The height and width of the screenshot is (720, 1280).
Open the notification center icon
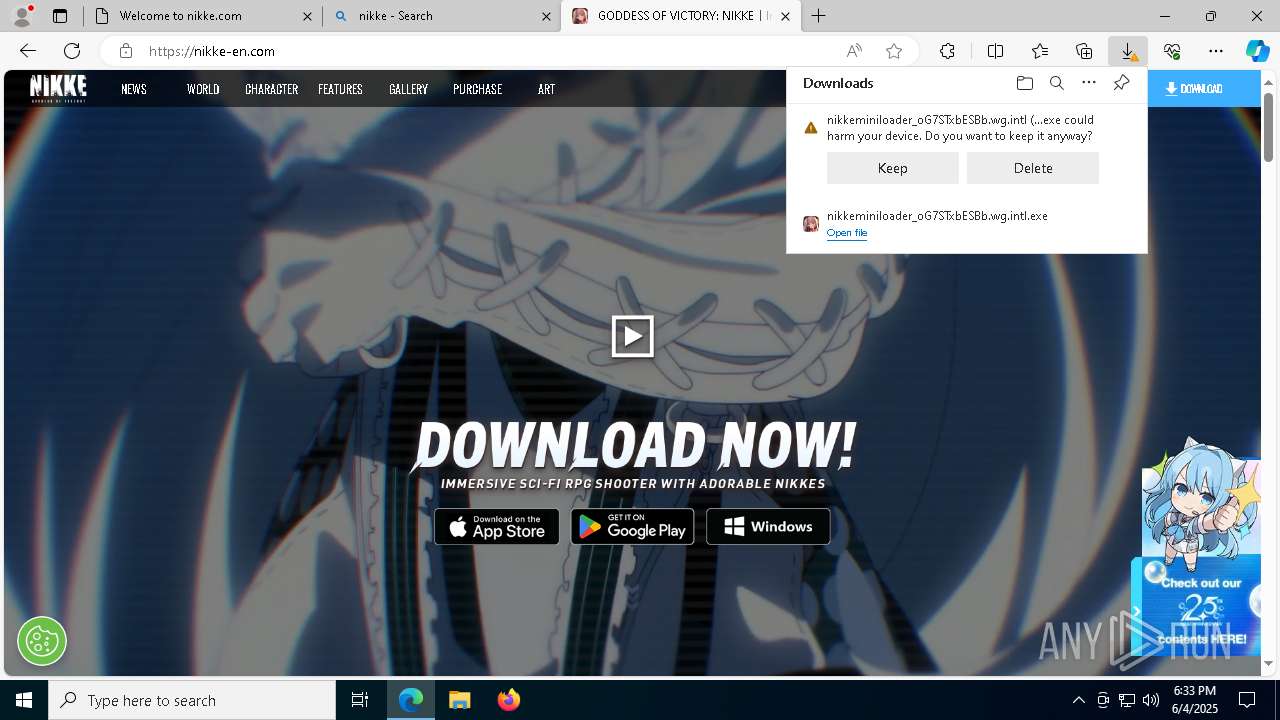pos(1247,700)
